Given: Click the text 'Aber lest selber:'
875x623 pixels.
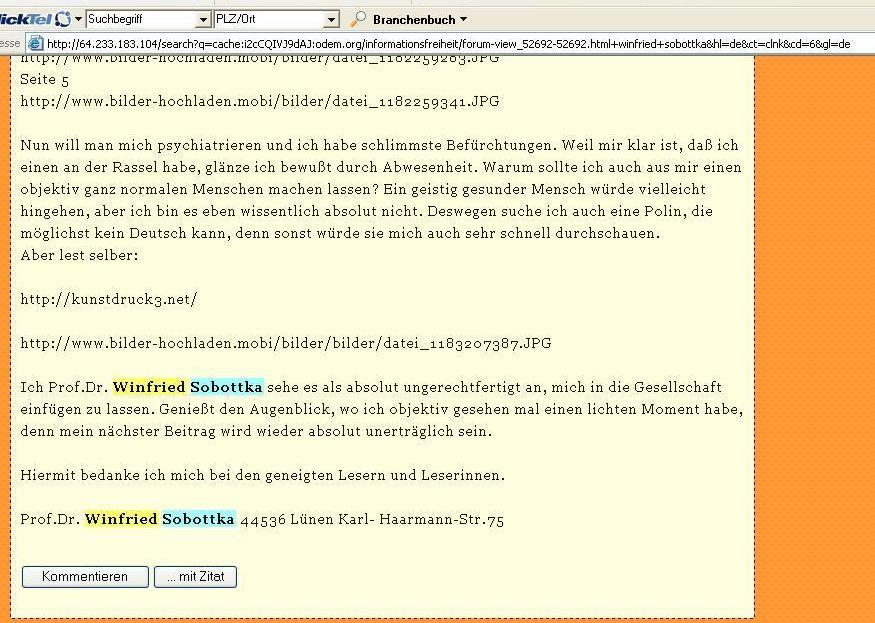Looking at the screenshot, I should coord(79,255).
